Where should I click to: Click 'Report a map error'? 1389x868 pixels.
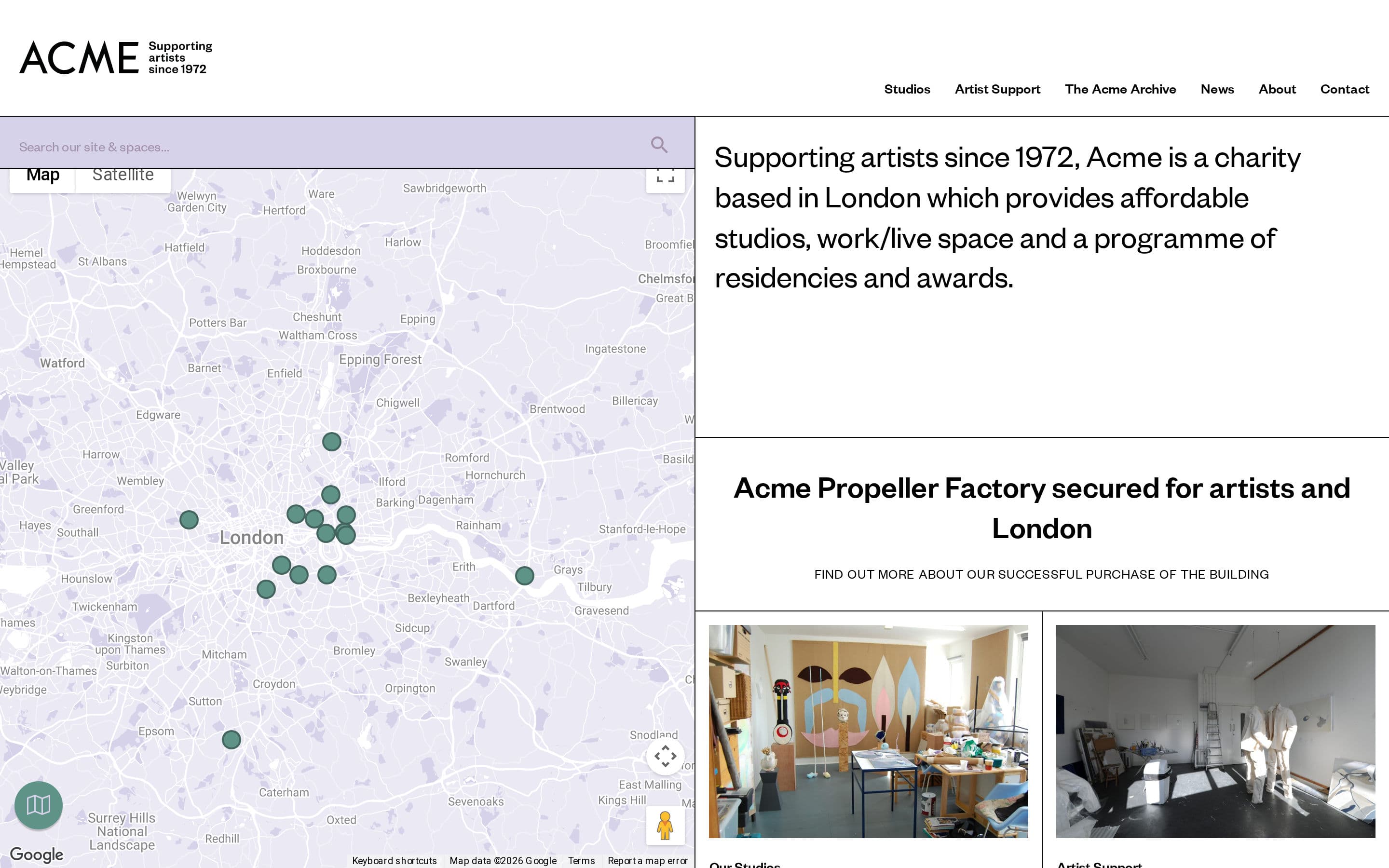click(647, 861)
